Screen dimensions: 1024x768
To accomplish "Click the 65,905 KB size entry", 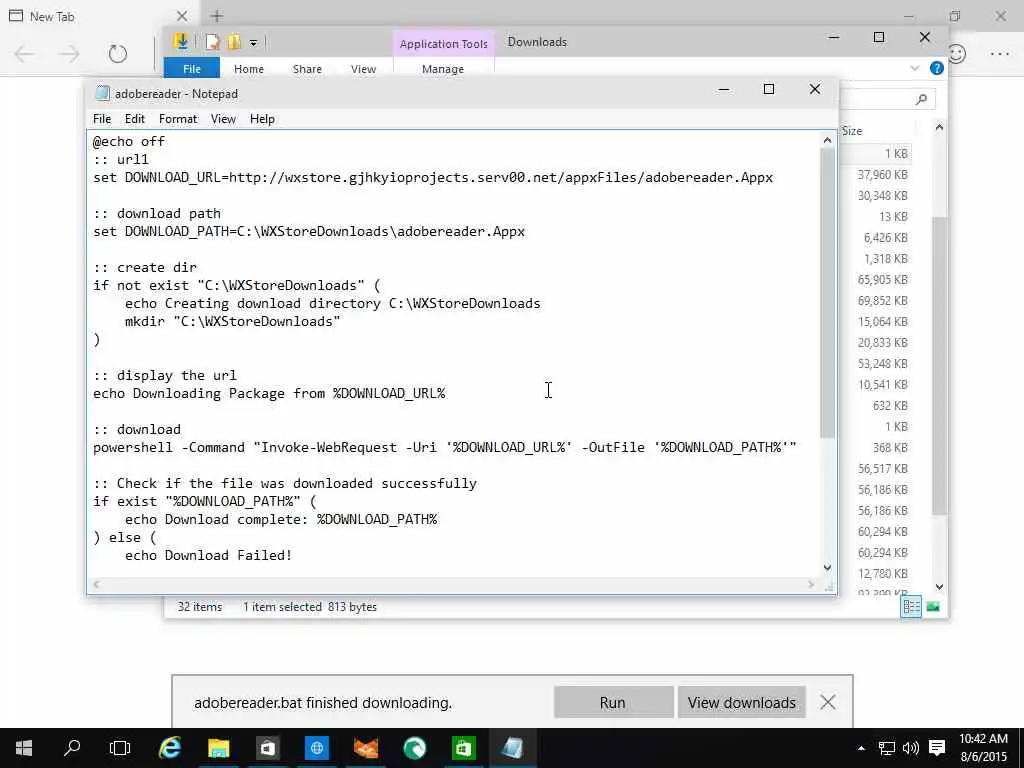I will [x=882, y=280].
